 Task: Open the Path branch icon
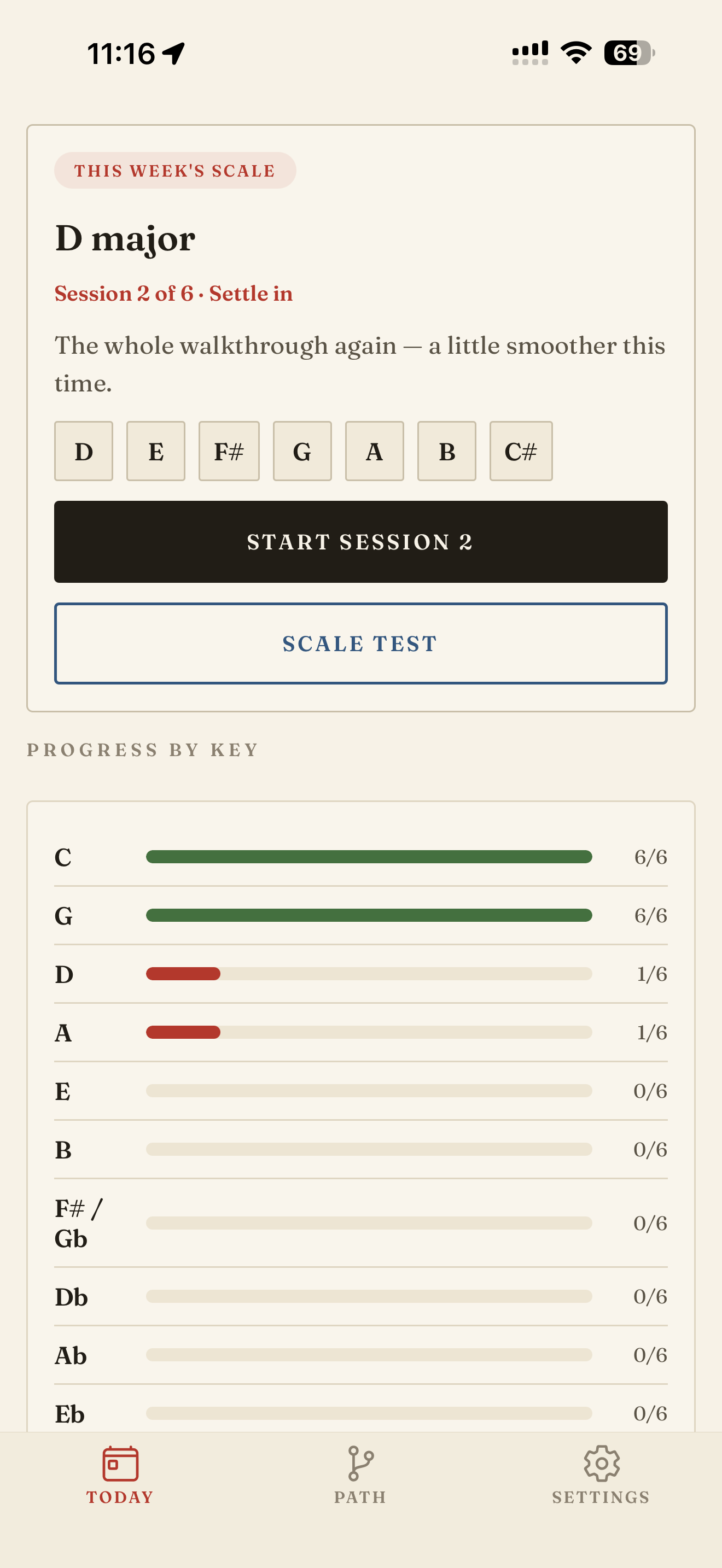(360, 1464)
